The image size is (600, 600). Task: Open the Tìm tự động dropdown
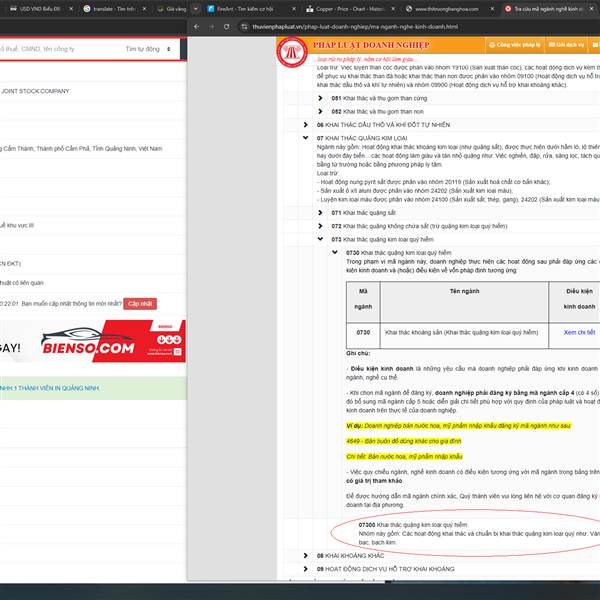148,49
